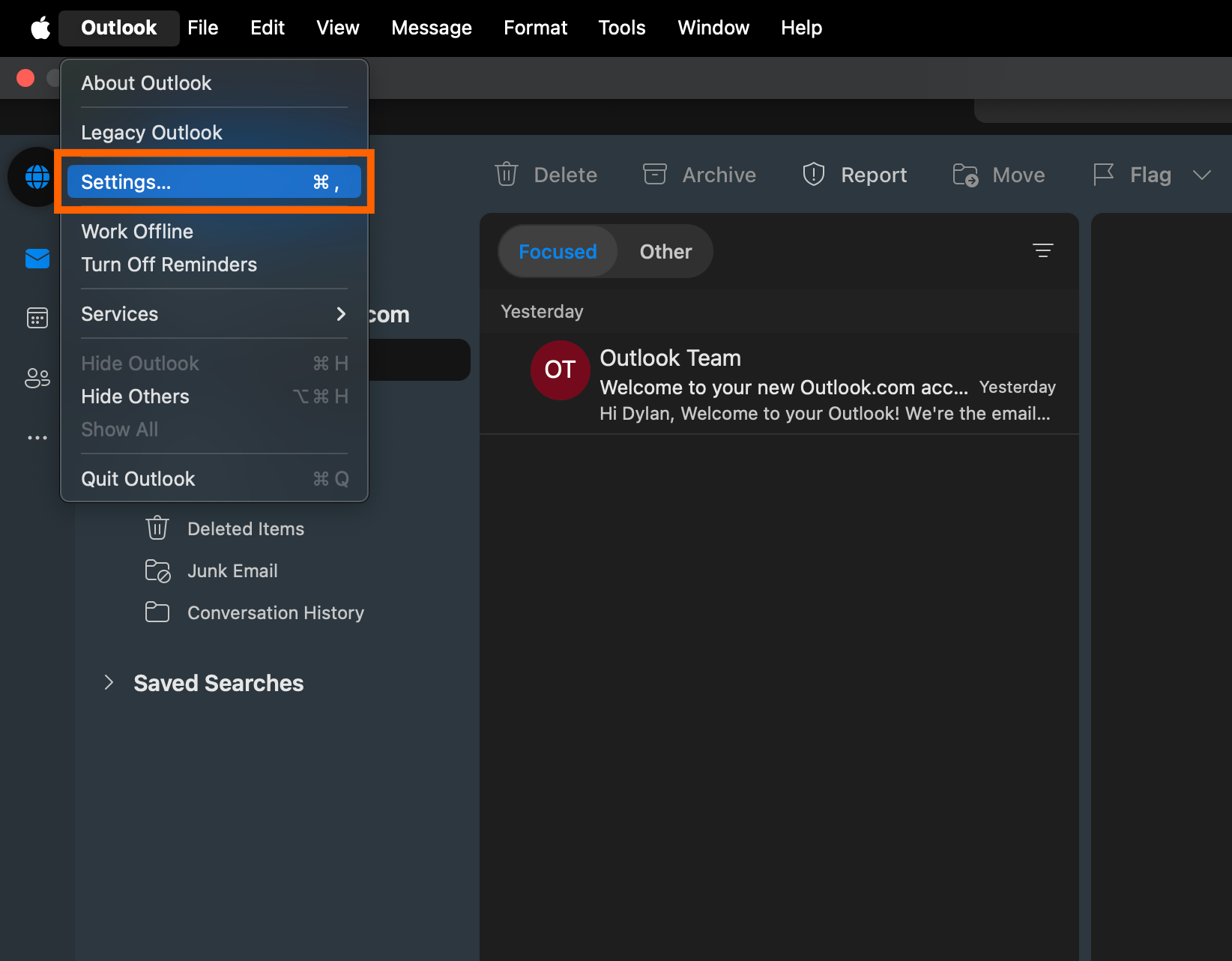
Task: Open the Calendar view icon
Action: 37,318
